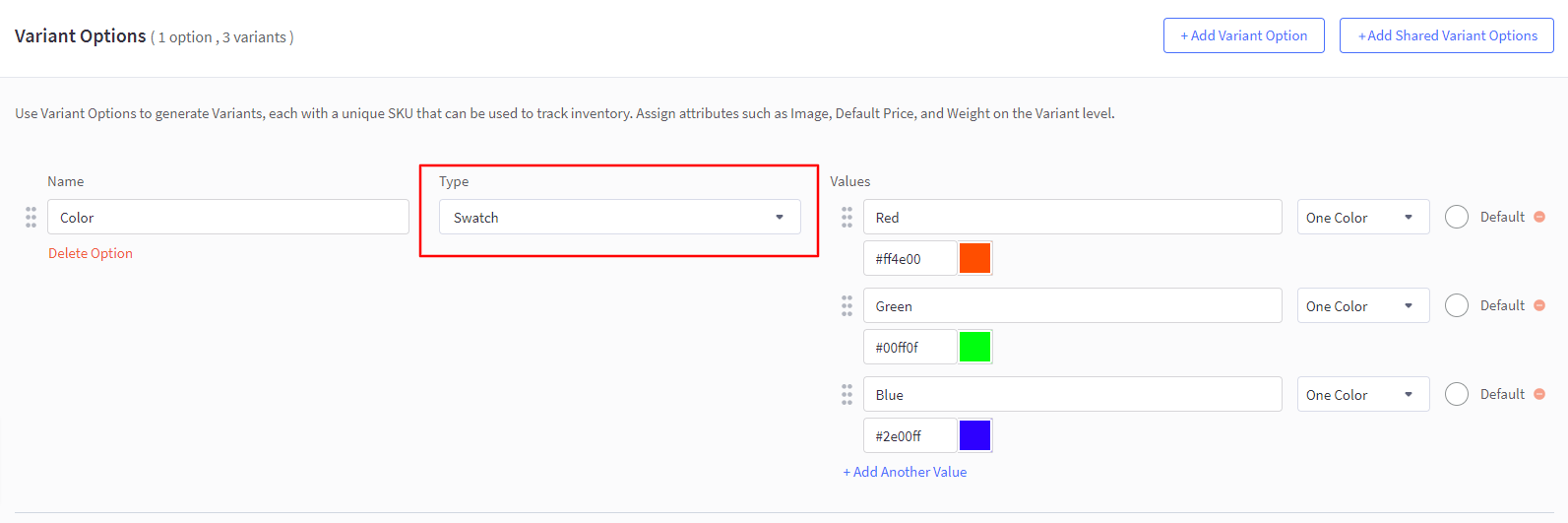This screenshot has width=1568, height=523.
Task: Set Blue as the default value
Action: coord(1457,394)
